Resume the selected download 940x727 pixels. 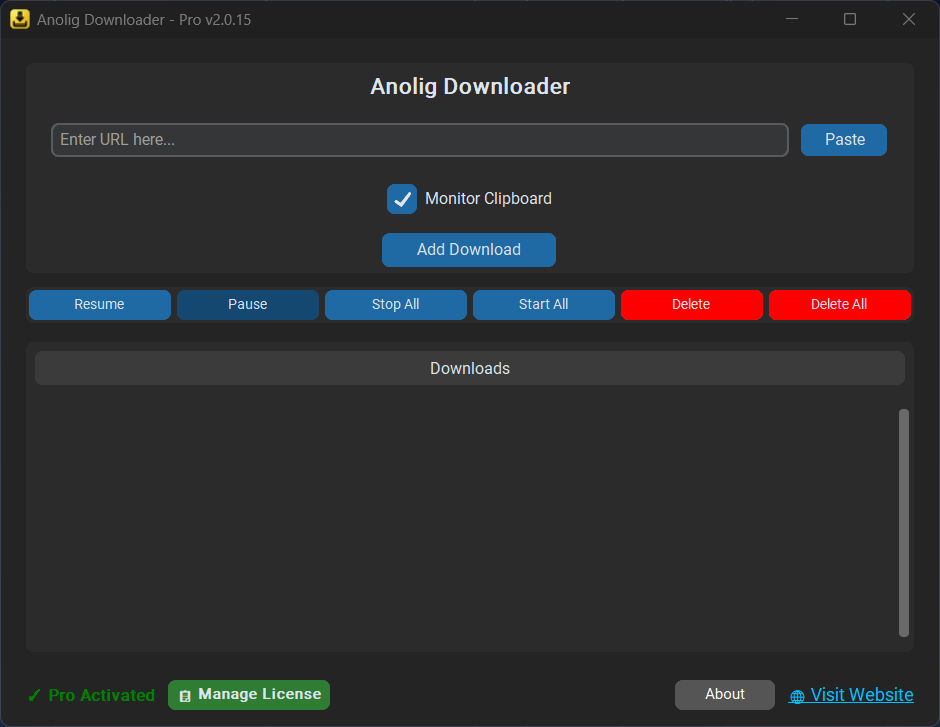tap(99, 304)
